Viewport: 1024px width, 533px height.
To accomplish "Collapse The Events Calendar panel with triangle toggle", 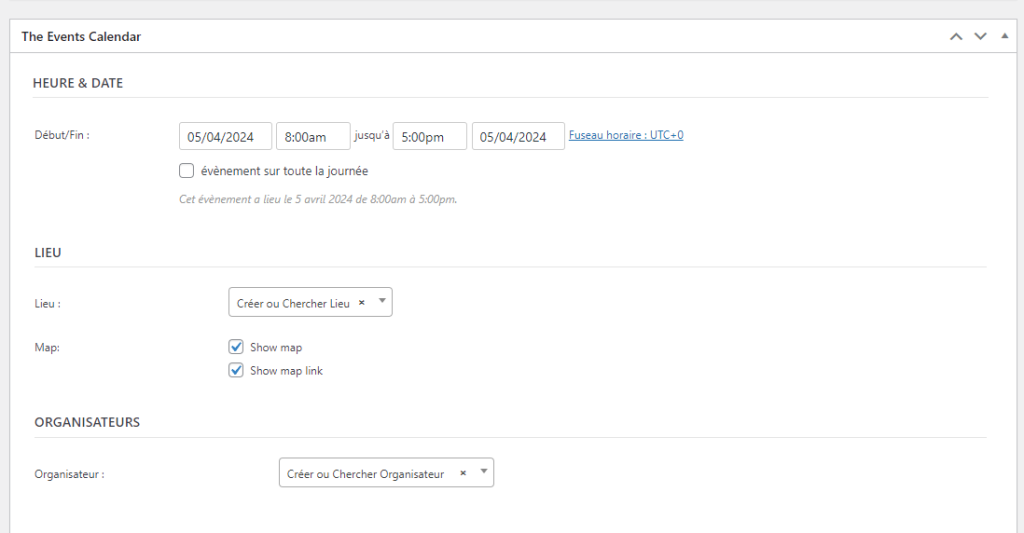I will tap(1004, 36).
